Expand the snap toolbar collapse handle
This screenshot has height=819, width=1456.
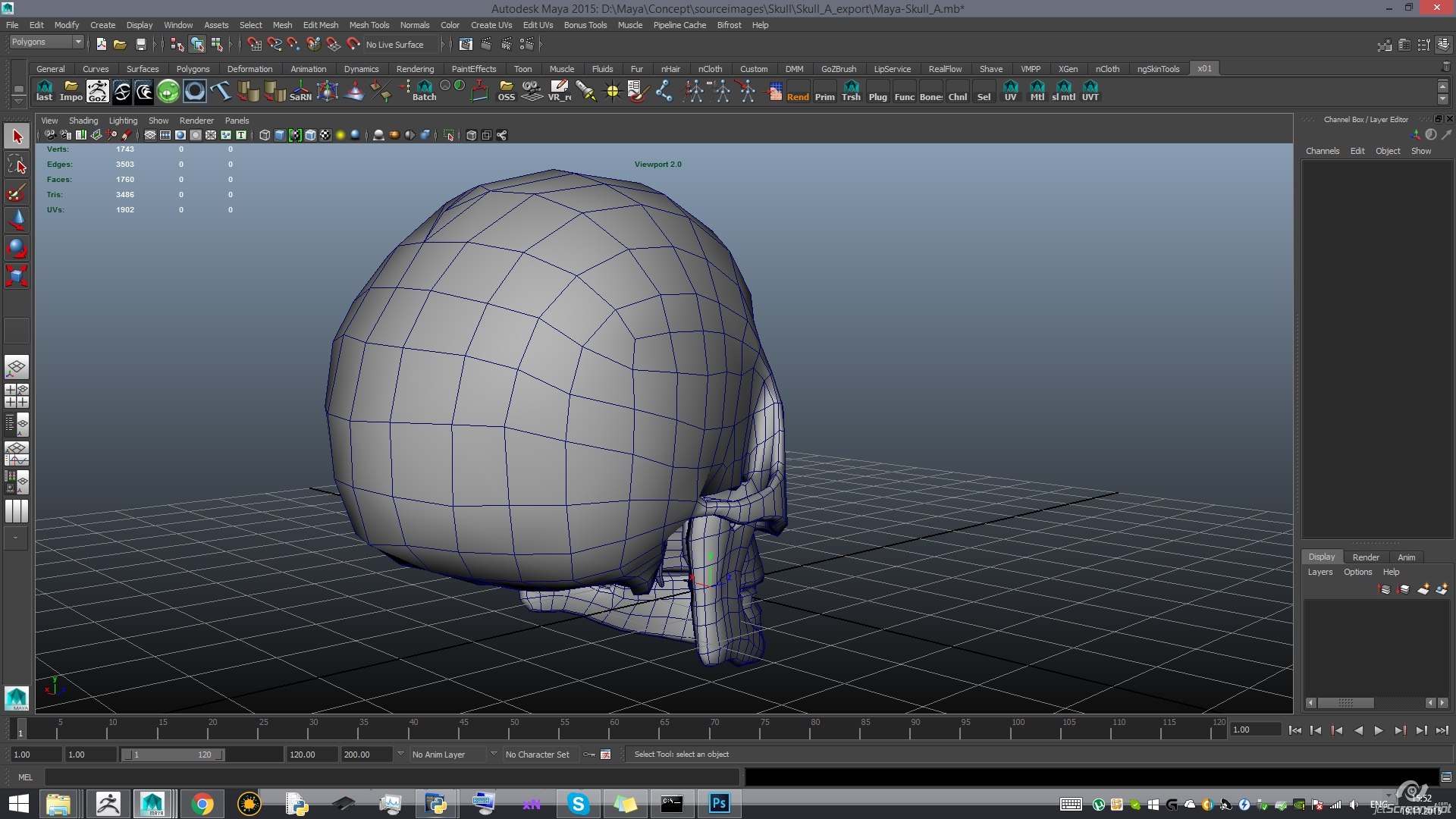click(240, 45)
